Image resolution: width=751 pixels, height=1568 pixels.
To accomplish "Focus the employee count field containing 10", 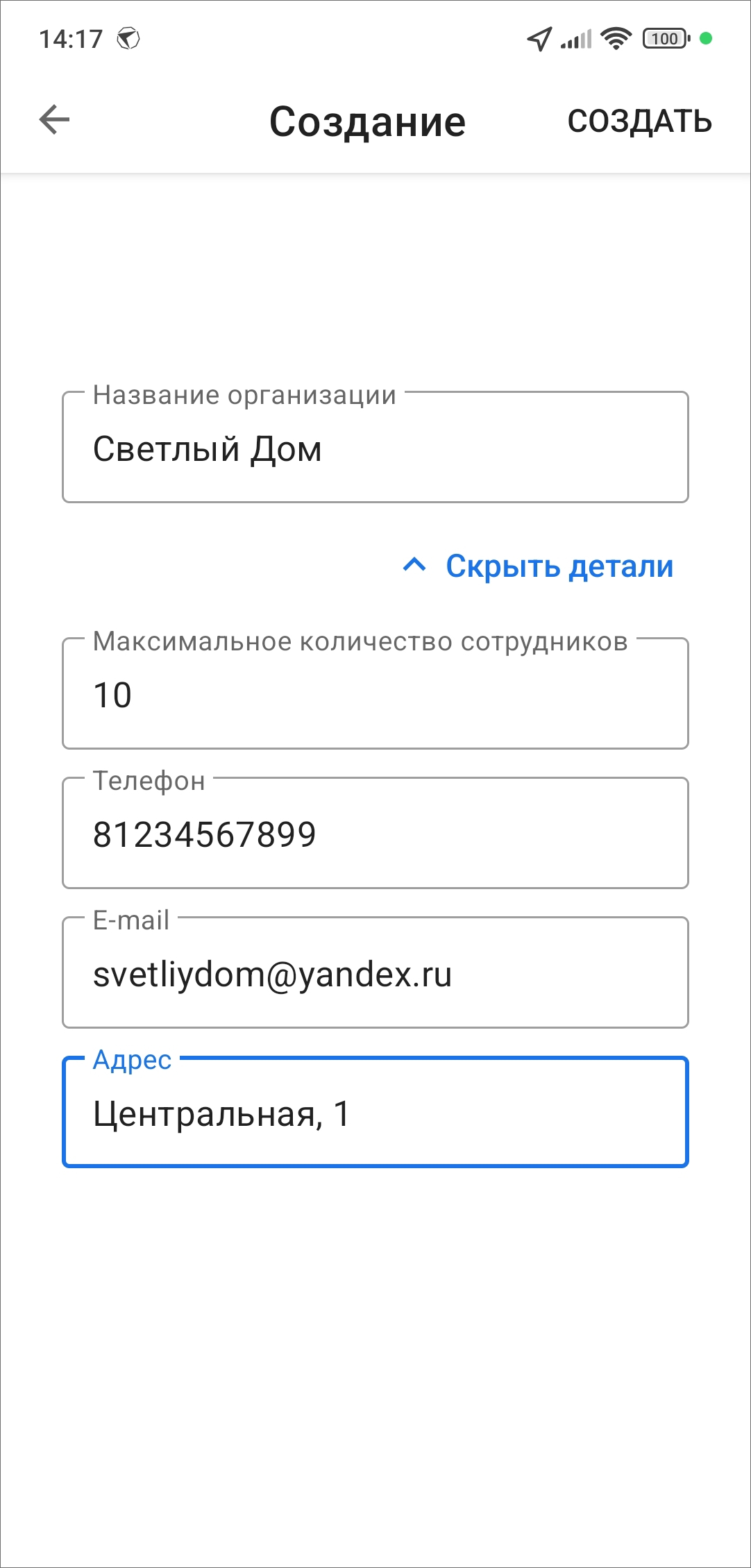I will (x=375, y=695).
